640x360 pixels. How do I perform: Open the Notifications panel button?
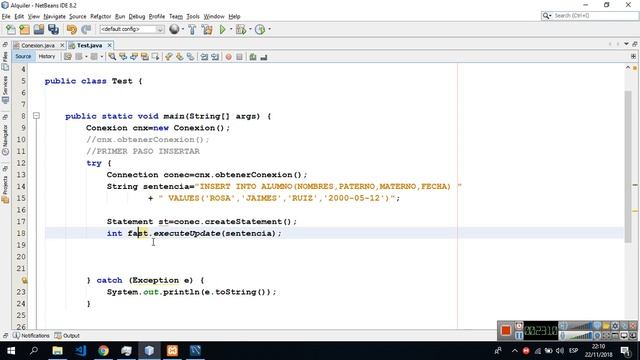pos(31,336)
